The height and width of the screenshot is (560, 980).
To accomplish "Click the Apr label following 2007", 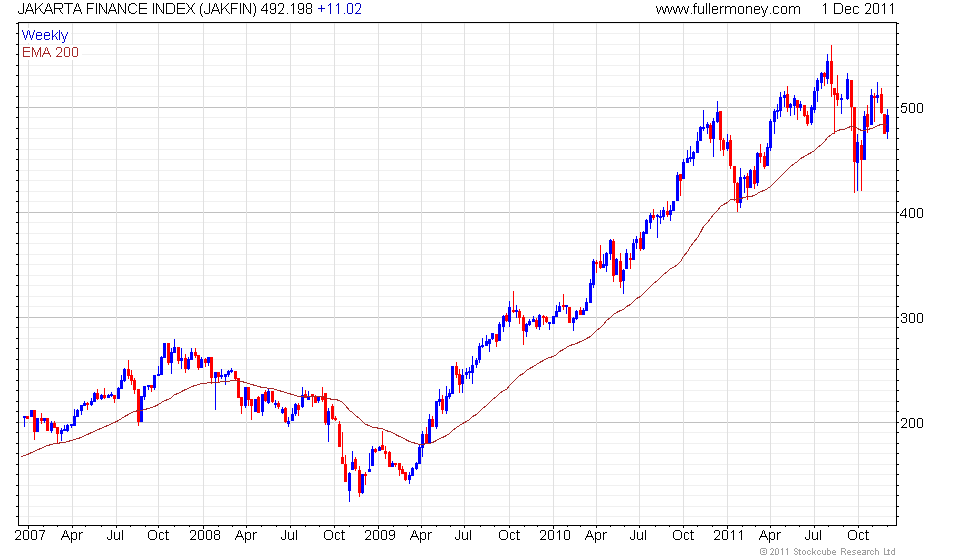I will [72, 536].
